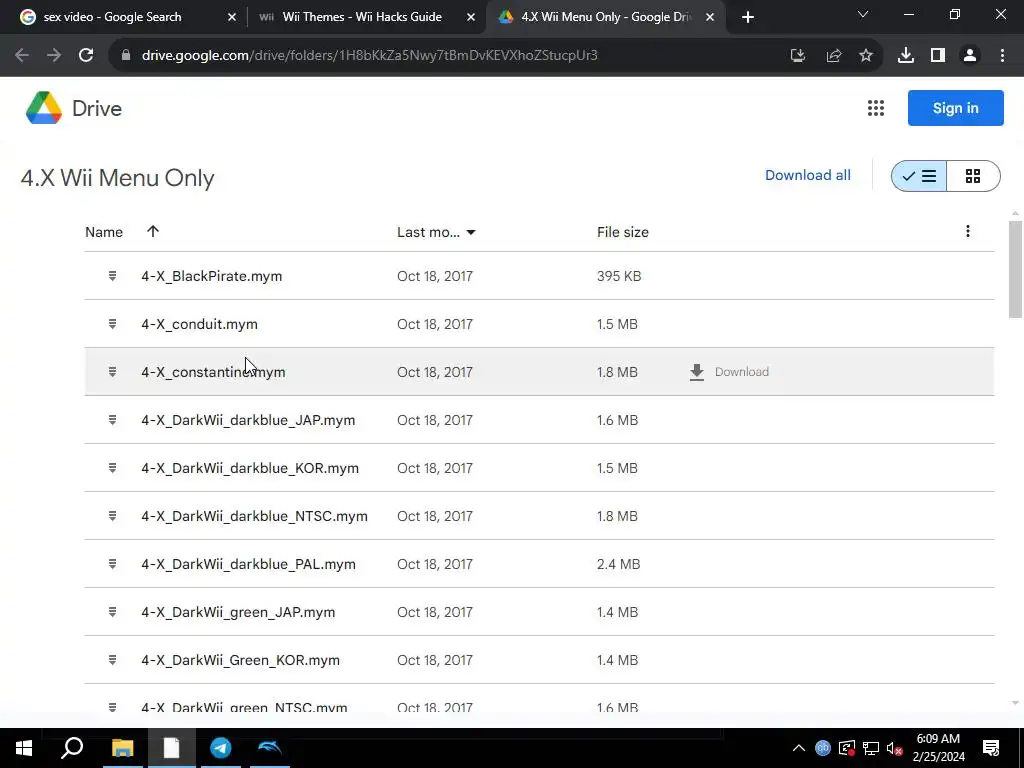Sort by Name column header

point(104,232)
